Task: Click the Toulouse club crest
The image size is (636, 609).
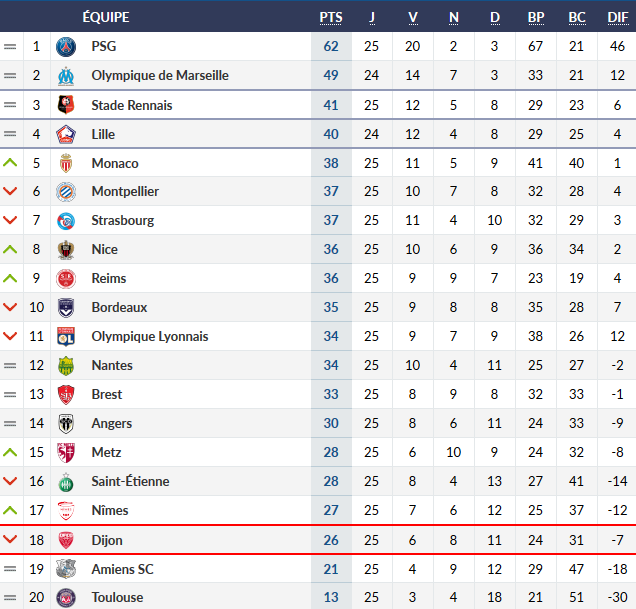Action: point(67,598)
